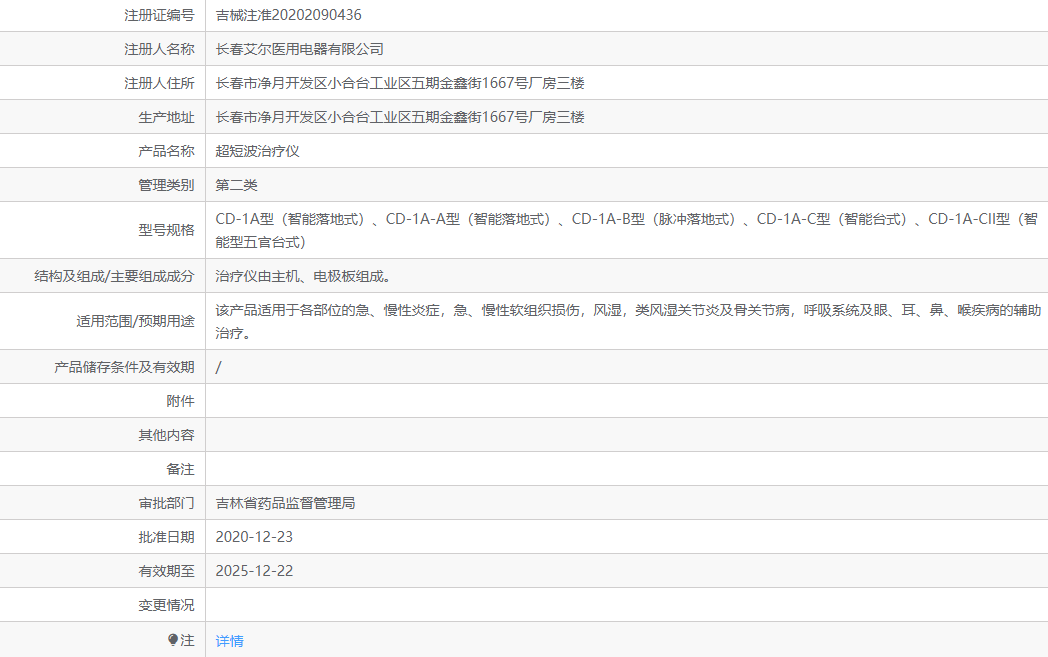1048x657 pixels.
Task: Click the approval date 2020-12-23
Action: [254, 537]
